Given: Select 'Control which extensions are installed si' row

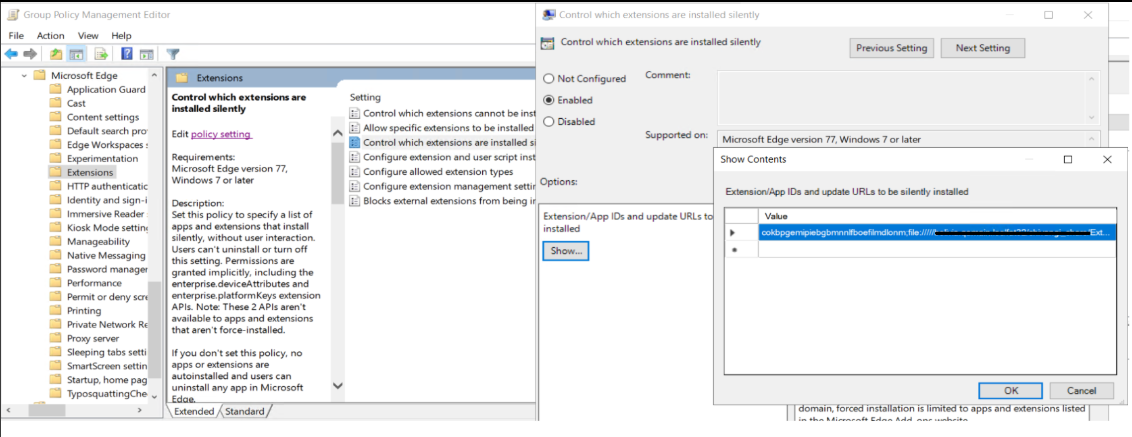Looking at the screenshot, I should pyautogui.click(x=442, y=142).
